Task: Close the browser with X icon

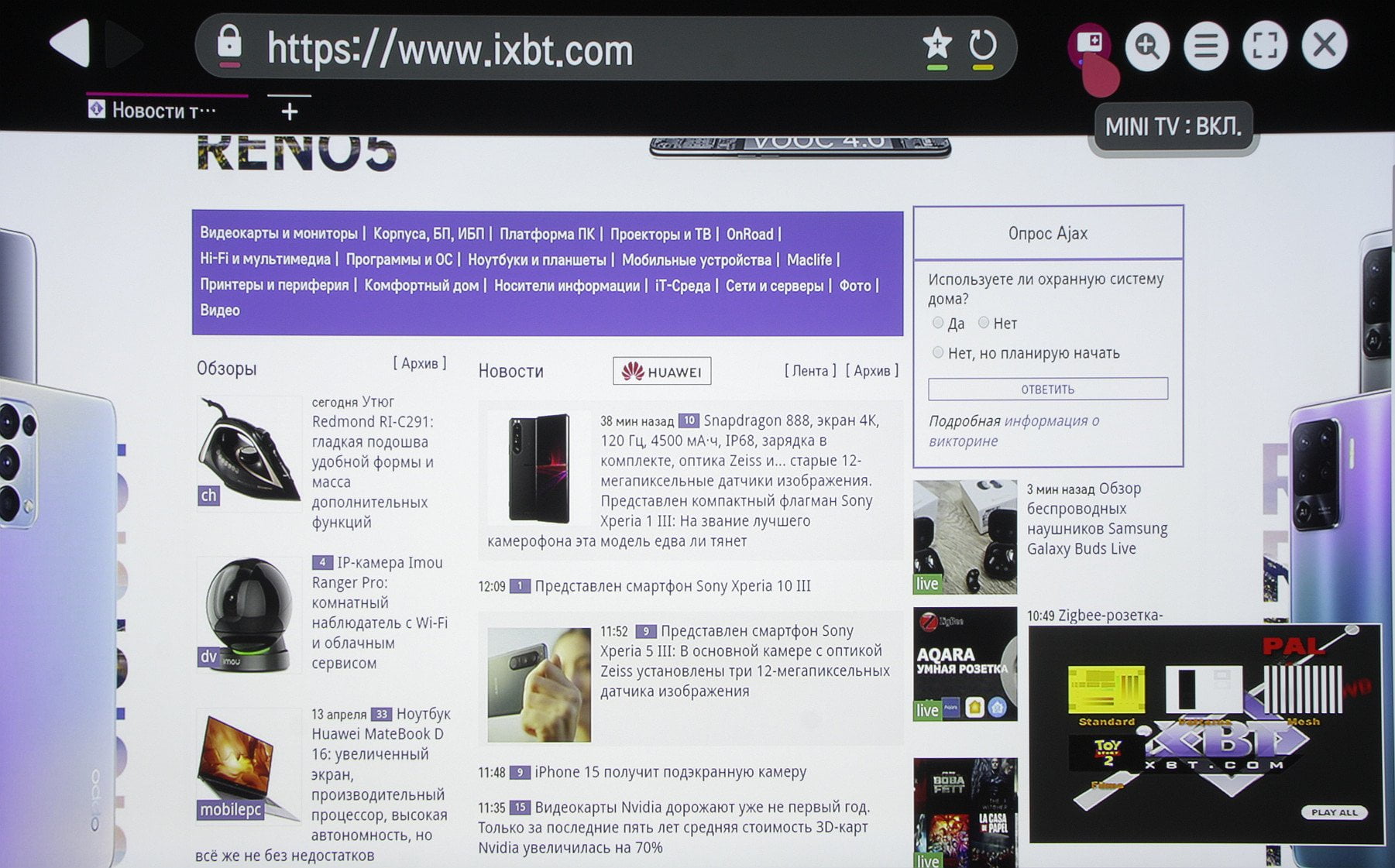Action: (x=1325, y=45)
